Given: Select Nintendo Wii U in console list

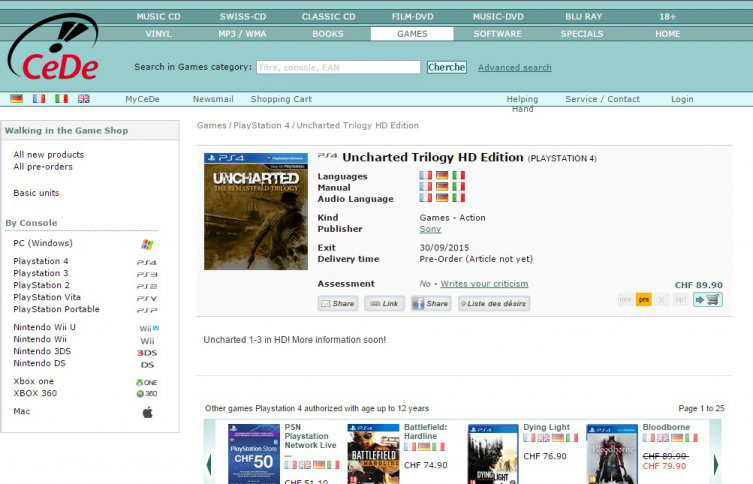Looking at the screenshot, I should point(44,327).
